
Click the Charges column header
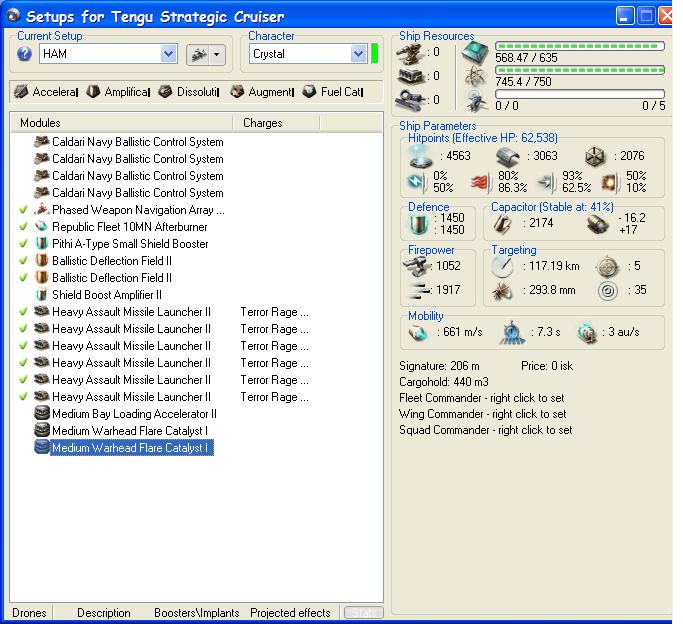click(276, 123)
